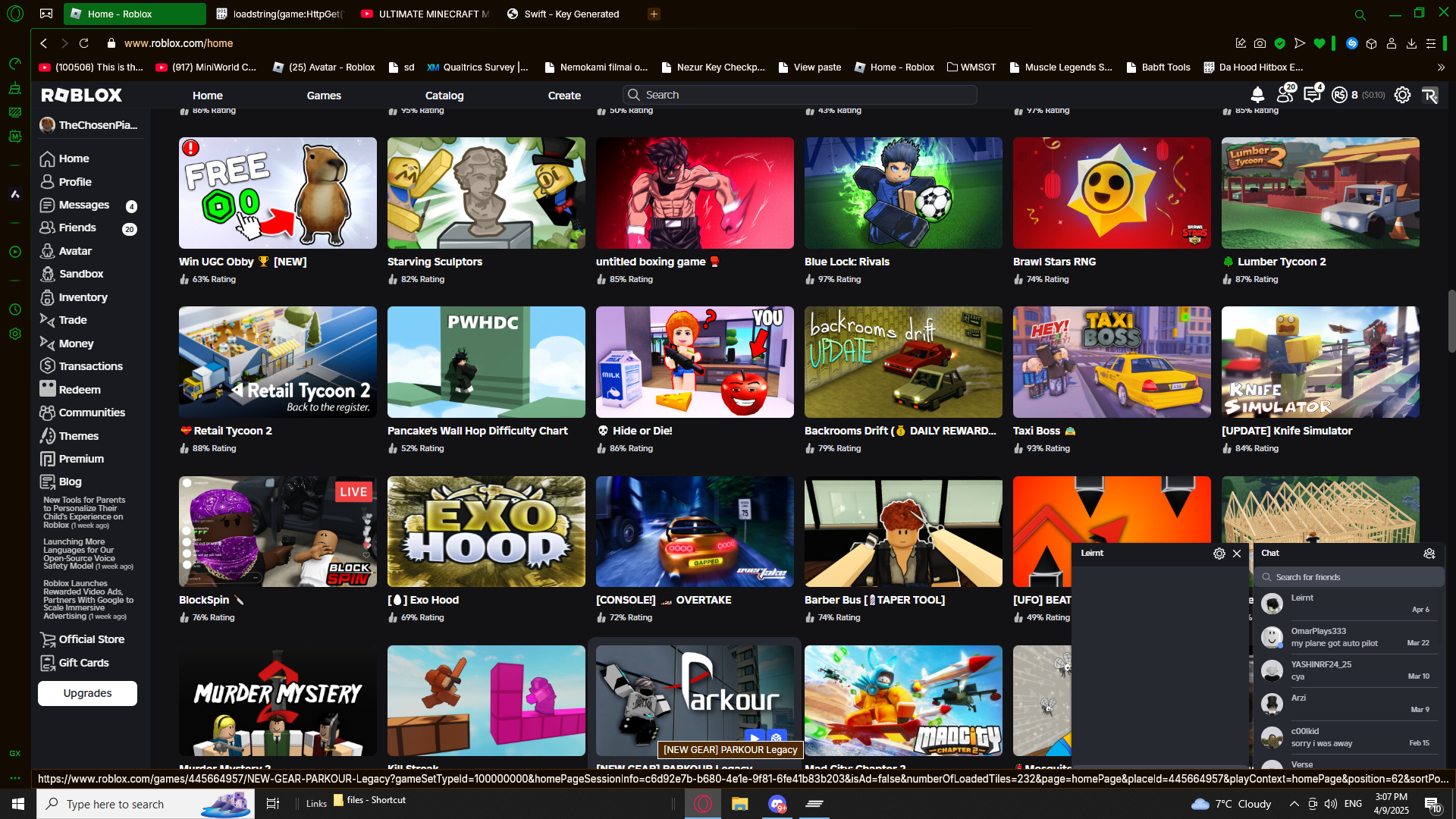Open the Roblox notifications bell
This screenshot has width=1456, height=819.
1257,95
